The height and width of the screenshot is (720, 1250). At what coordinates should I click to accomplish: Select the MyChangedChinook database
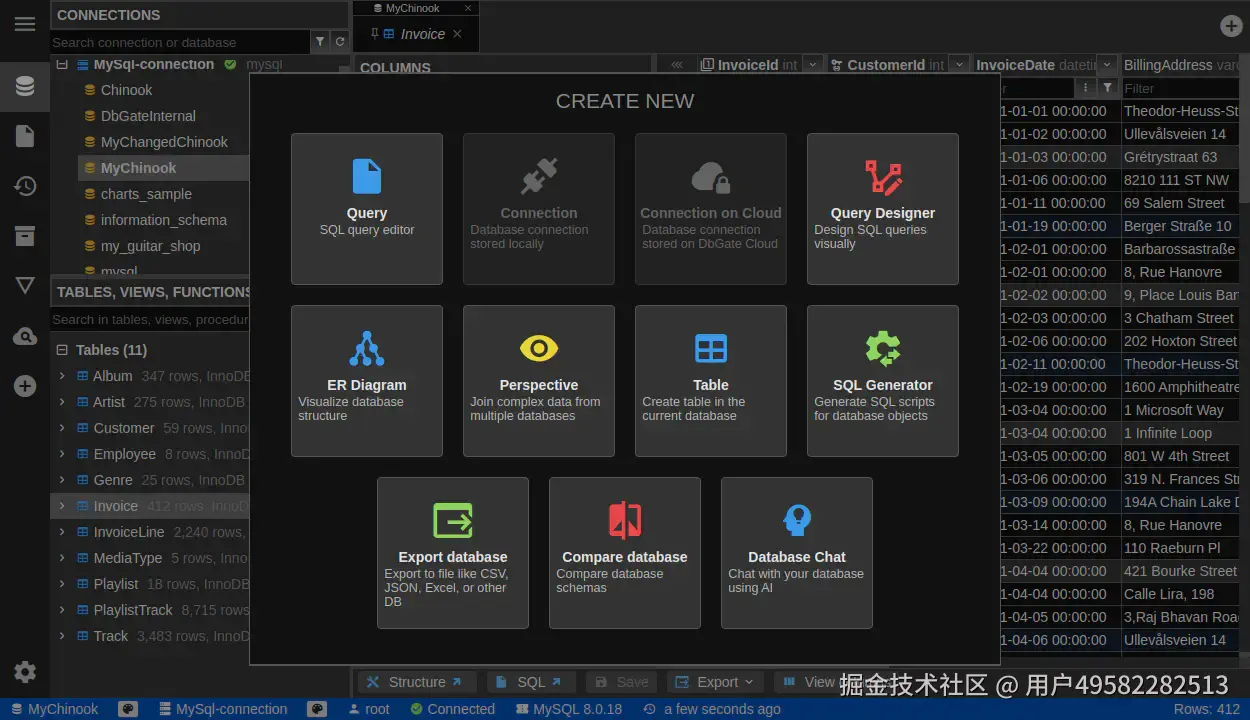(x=164, y=142)
